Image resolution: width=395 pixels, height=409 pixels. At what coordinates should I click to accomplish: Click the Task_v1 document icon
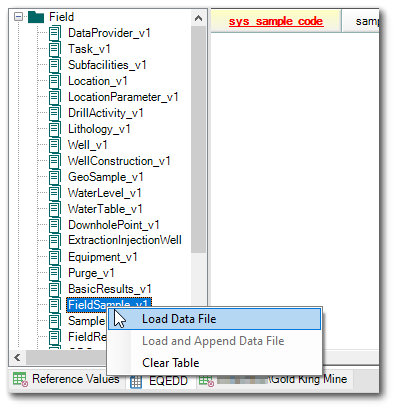click(55, 49)
